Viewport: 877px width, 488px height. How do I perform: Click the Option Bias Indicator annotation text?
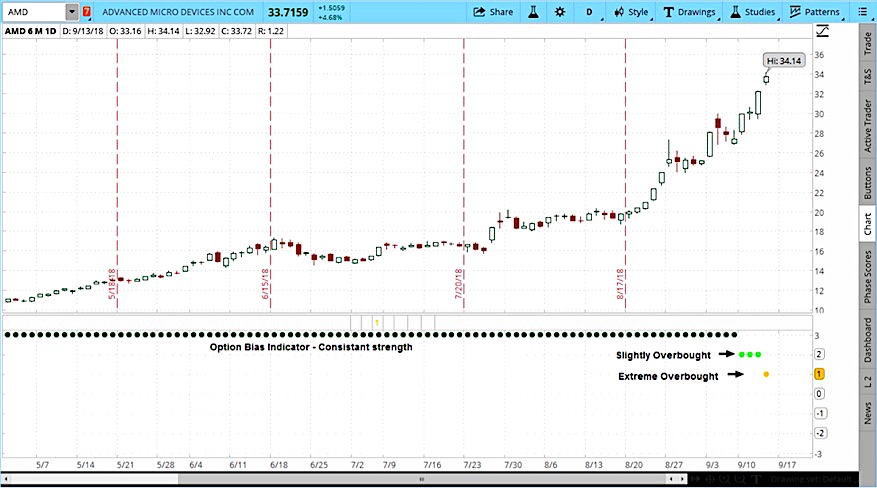(x=311, y=347)
